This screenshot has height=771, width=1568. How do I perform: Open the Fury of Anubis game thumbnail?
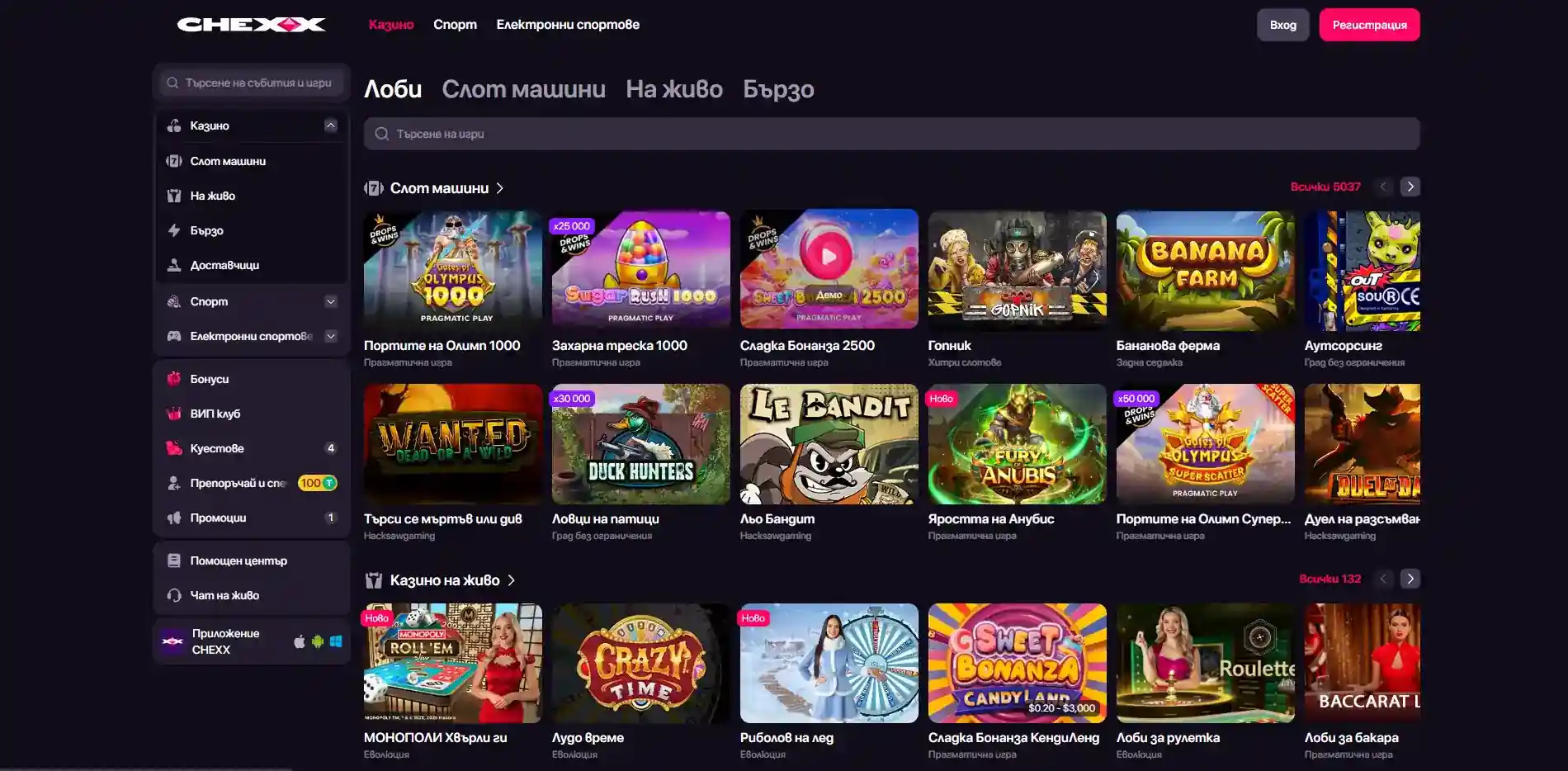1018,444
